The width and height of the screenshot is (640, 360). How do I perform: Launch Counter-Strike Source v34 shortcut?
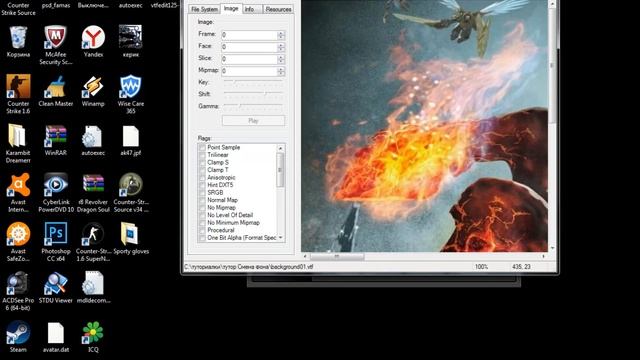coord(131,193)
